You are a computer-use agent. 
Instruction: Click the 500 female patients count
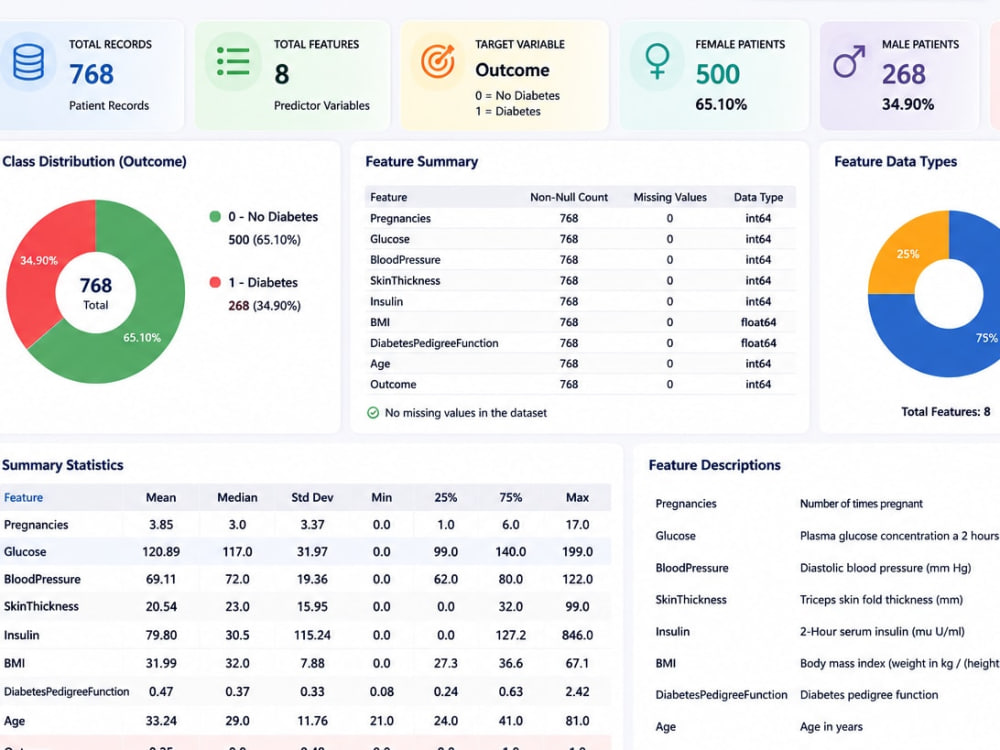(x=717, y=74)
